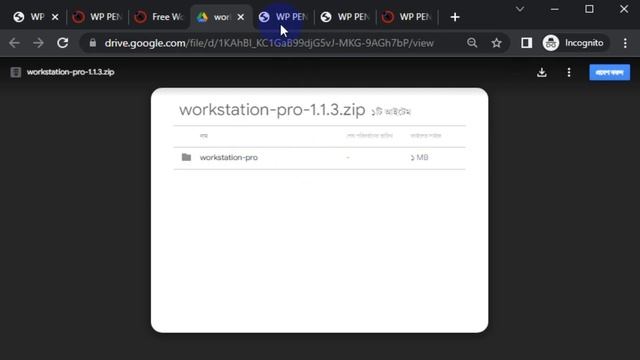The width and height of the screenshot is (640, 360).
Task: Click the file size column header
Action: [x=426, y=136]
